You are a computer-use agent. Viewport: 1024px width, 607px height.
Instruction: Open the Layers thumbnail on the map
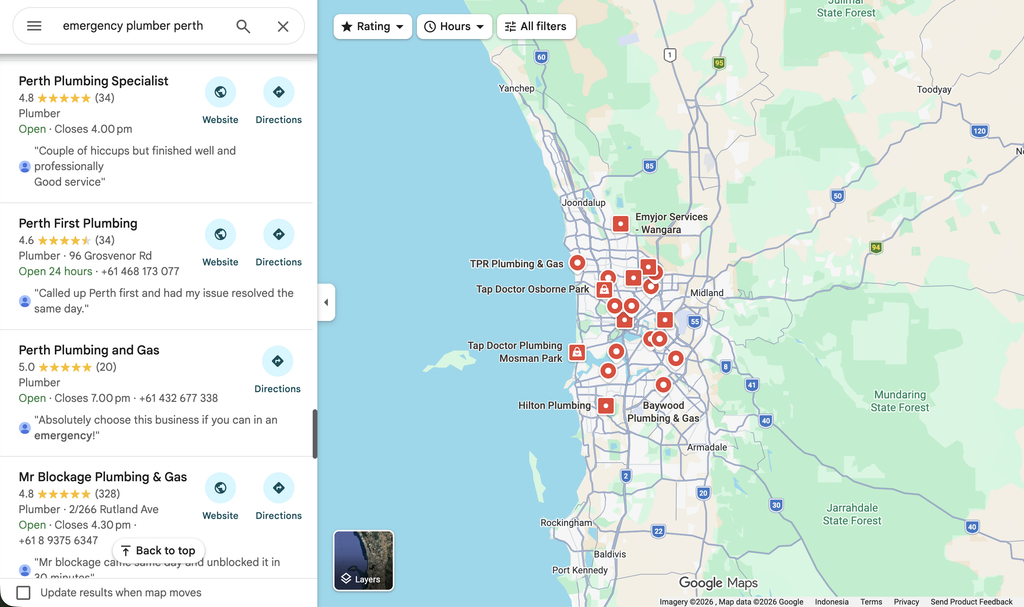click(364, 561)
